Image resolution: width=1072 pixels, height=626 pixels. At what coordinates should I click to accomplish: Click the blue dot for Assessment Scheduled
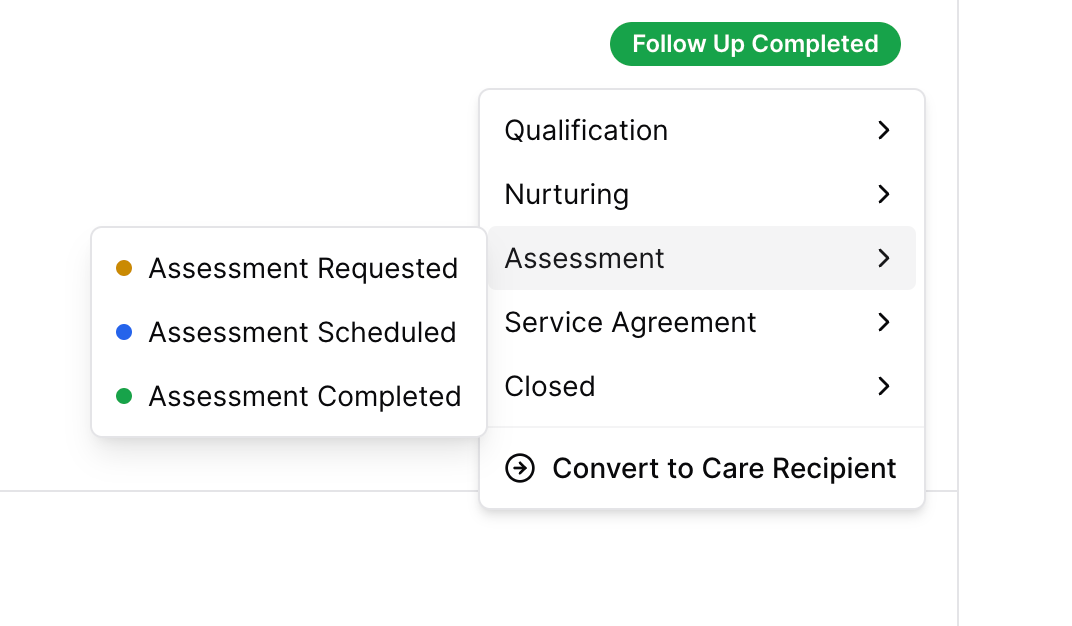coord(124,332)
